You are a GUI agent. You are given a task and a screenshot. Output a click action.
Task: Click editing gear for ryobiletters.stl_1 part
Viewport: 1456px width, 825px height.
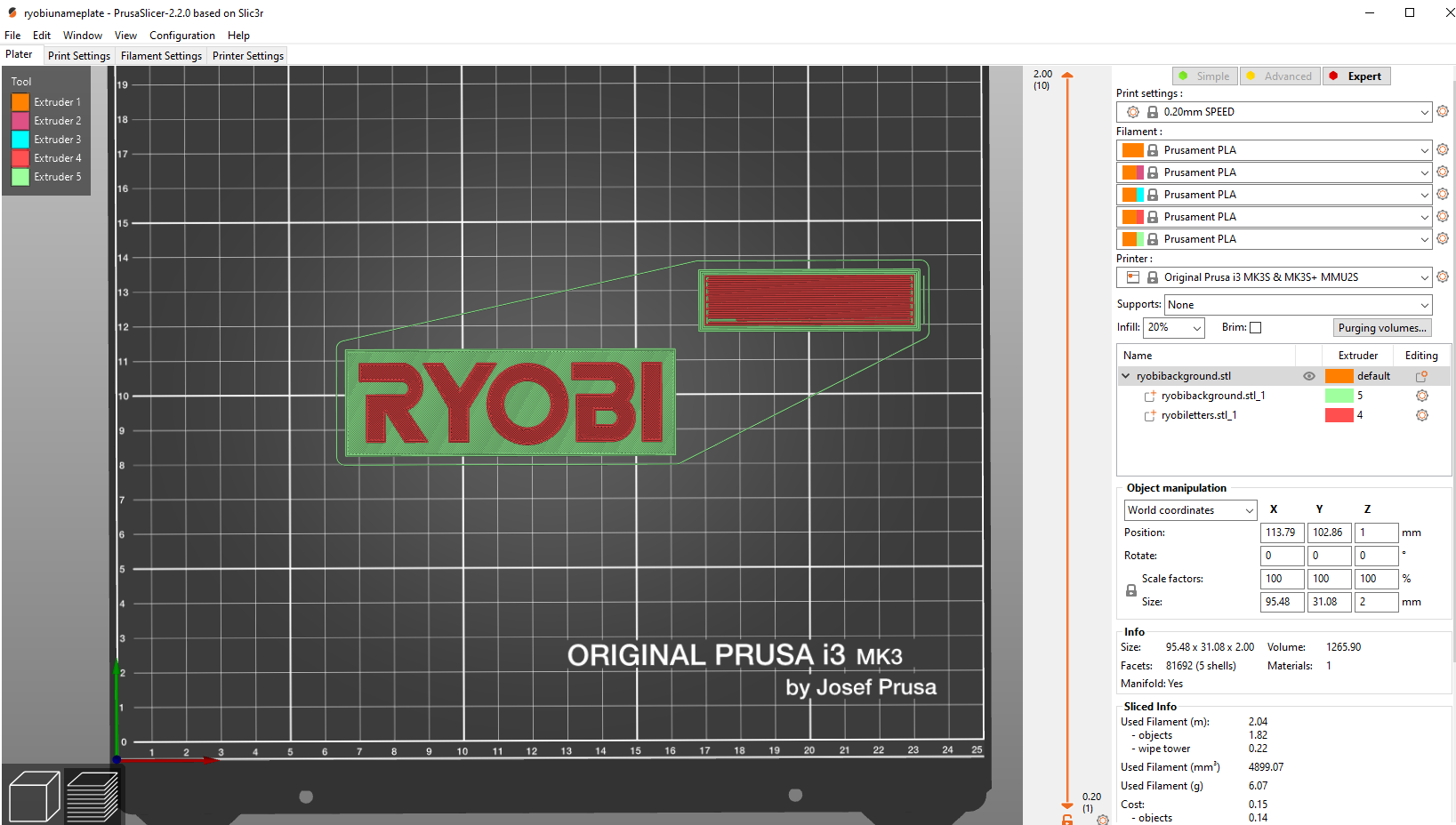(x=1421, y=415)
